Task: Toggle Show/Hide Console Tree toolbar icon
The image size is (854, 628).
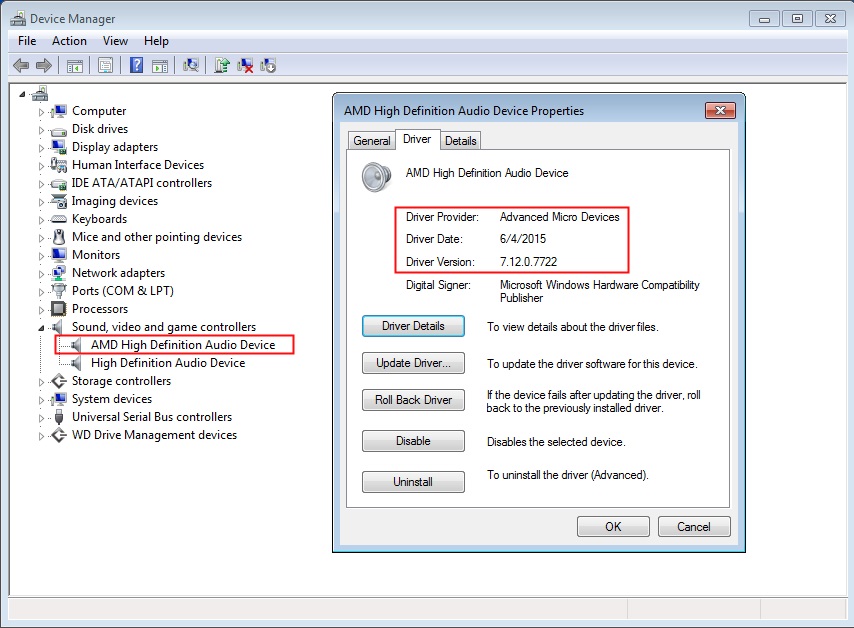Action: pos(75,66)
